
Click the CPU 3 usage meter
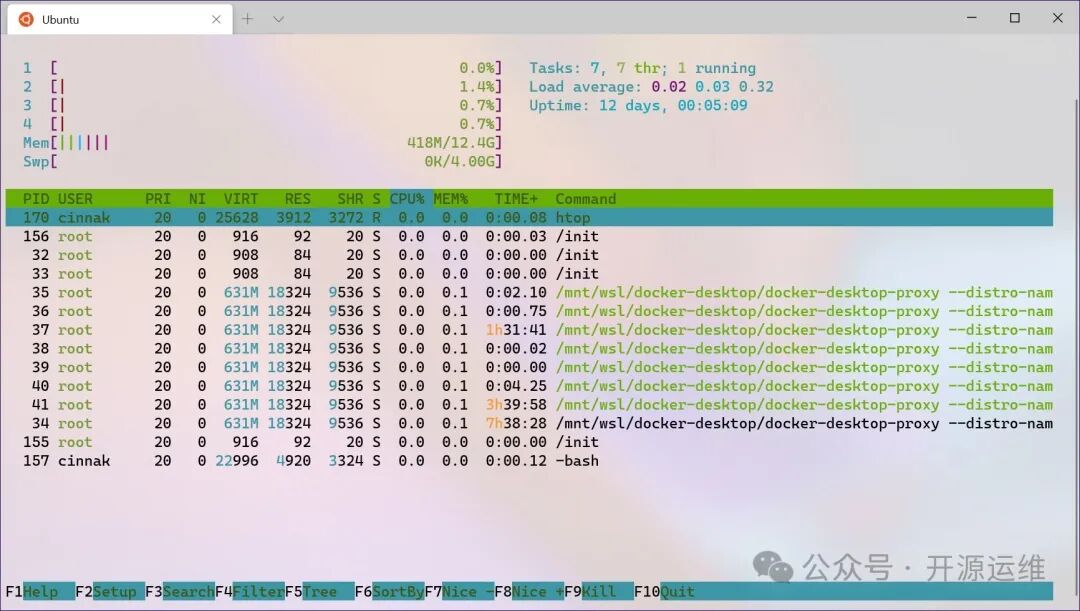262,105
